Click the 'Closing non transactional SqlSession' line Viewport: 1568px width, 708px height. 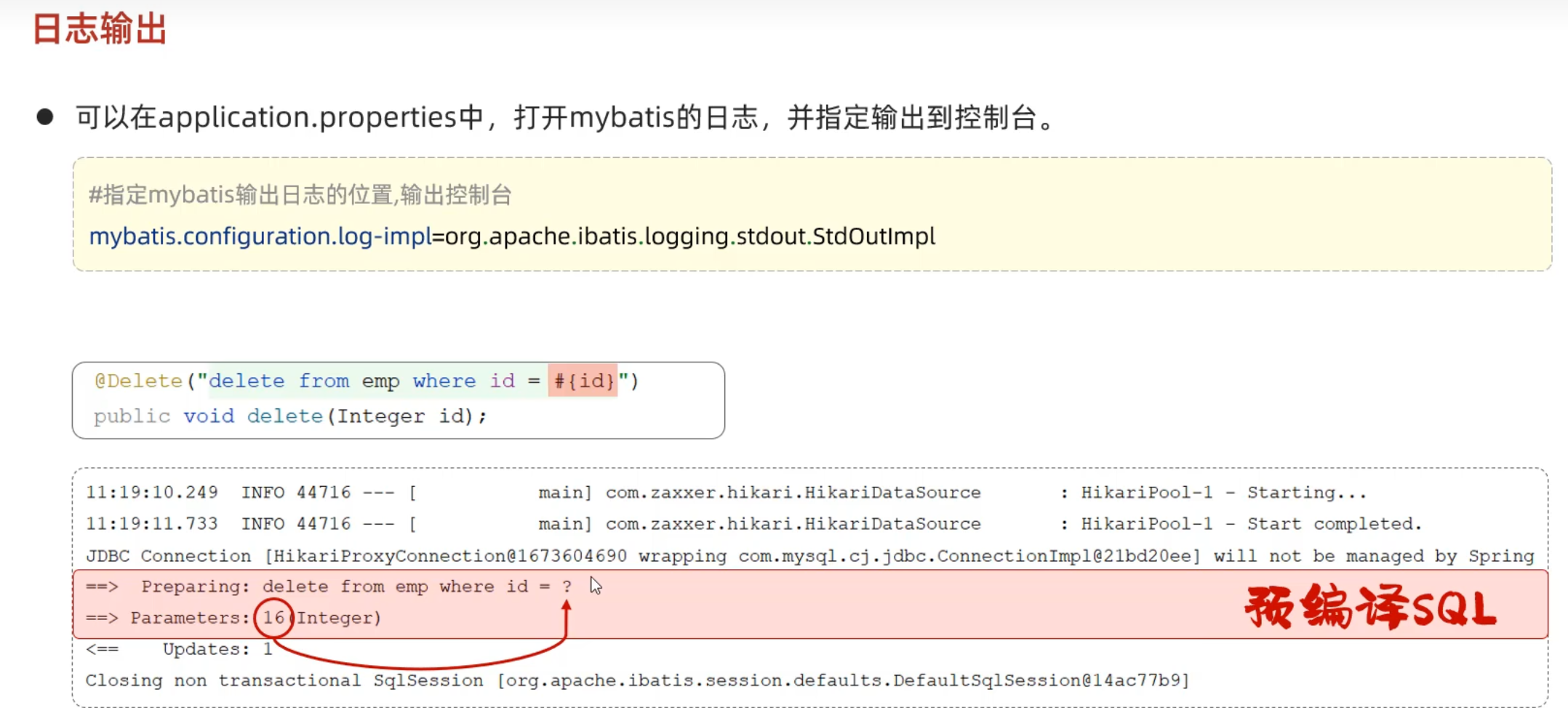[x=637, y=680]
